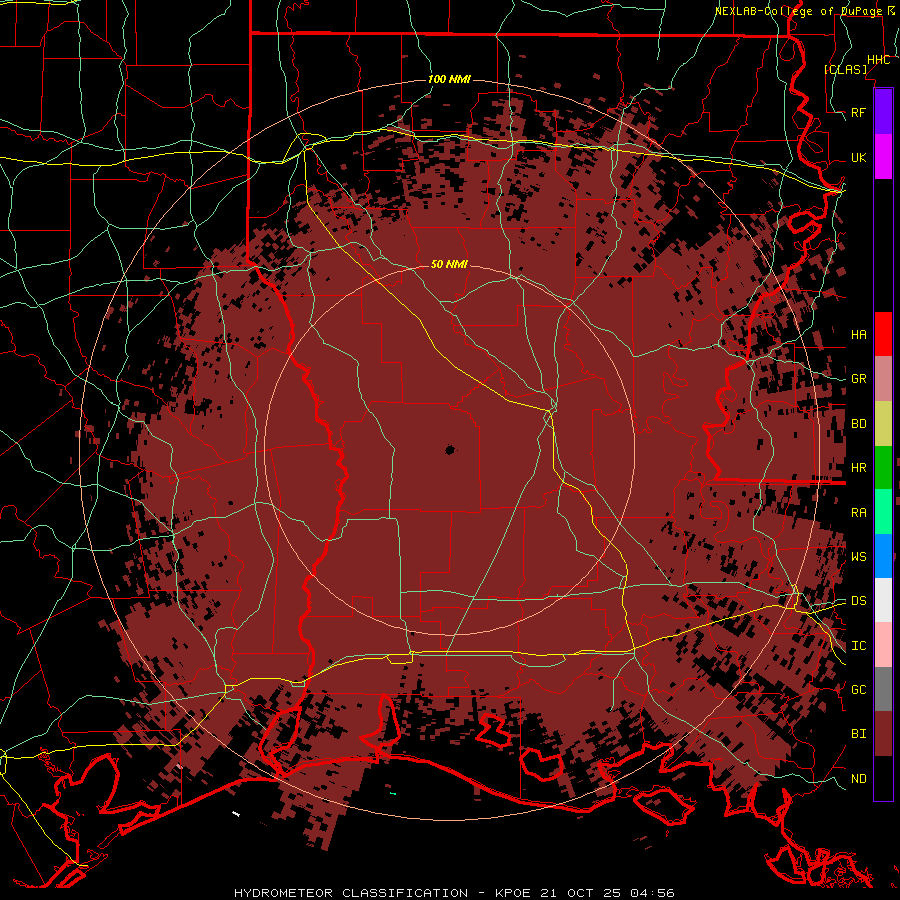Select the WS blue legend swatch
The height and width of the screenshot is (900, 900).
[883, 556]
